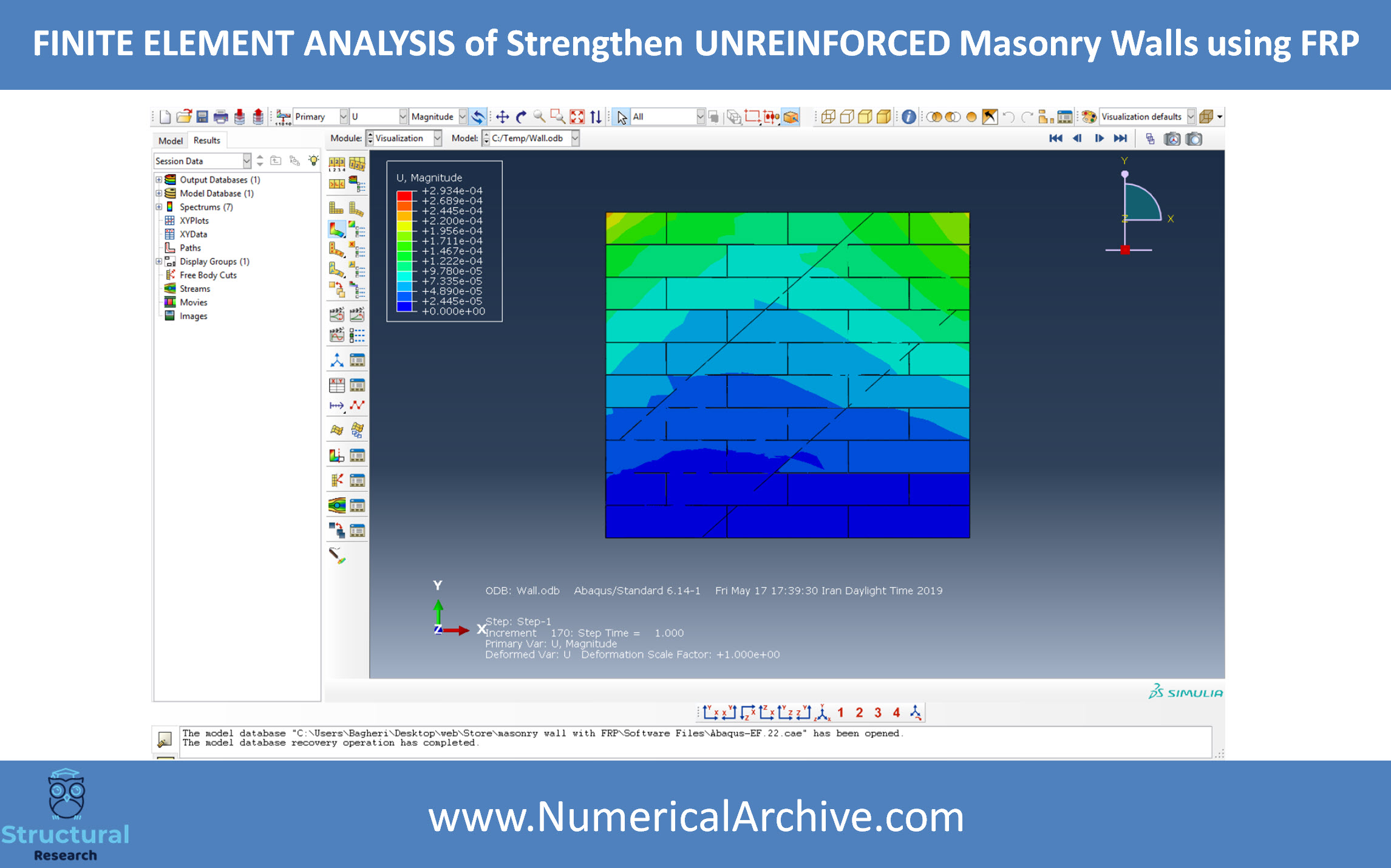Screen dimensions: 1391x868
Task: Open the XY Data Manager next to Create XY Data
Action: pos(357,385)
